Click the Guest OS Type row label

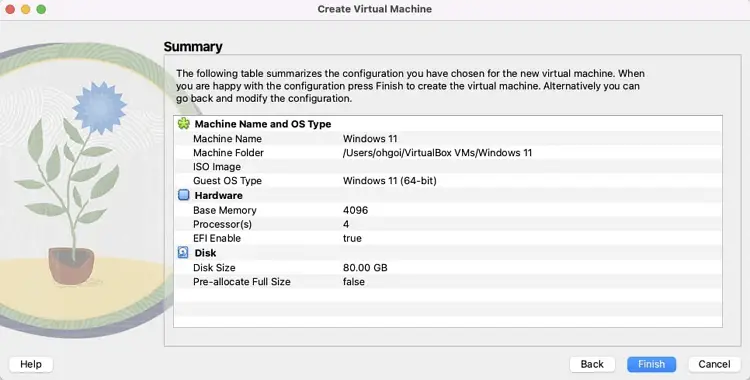click(x=227, y=181)
